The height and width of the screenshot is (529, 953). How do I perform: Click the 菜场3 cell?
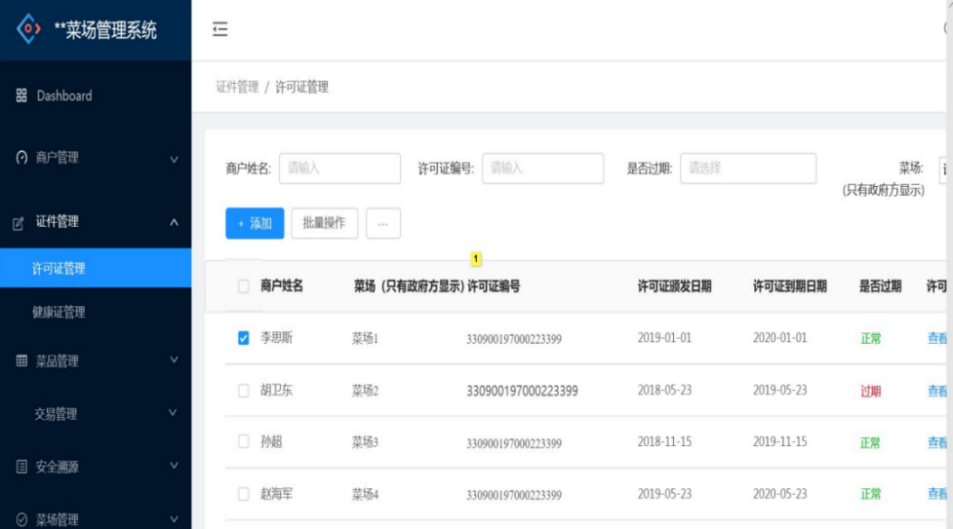tap(365, 442)
